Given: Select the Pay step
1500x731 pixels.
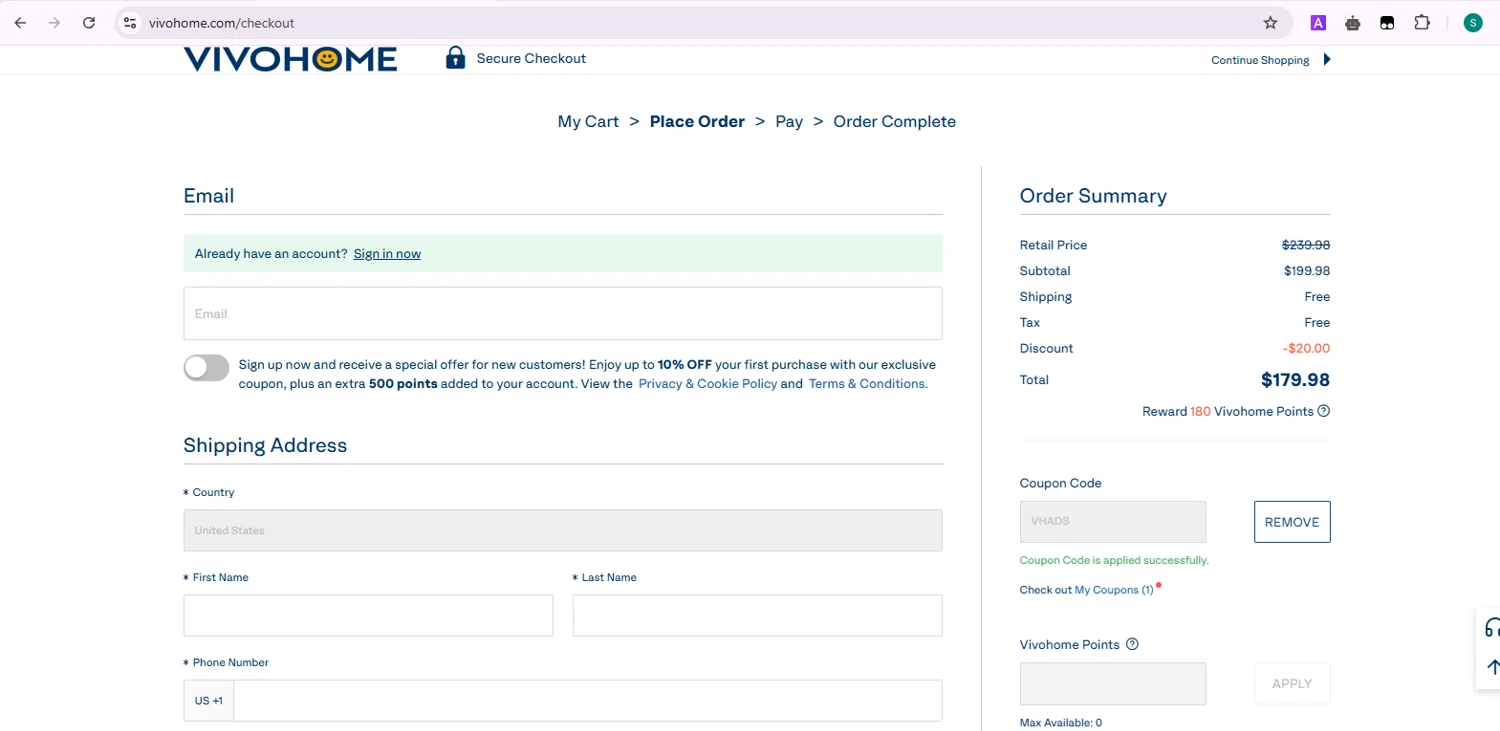Looking at the screenshot, I should point(789,122).
